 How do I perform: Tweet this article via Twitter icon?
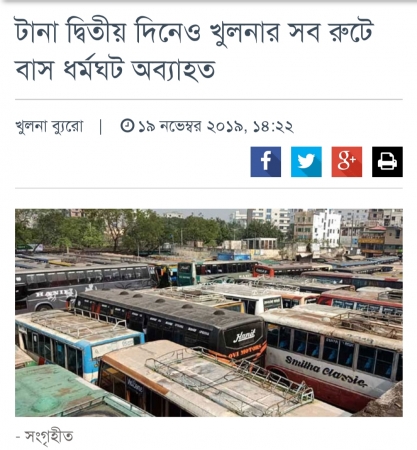[306, 162]
